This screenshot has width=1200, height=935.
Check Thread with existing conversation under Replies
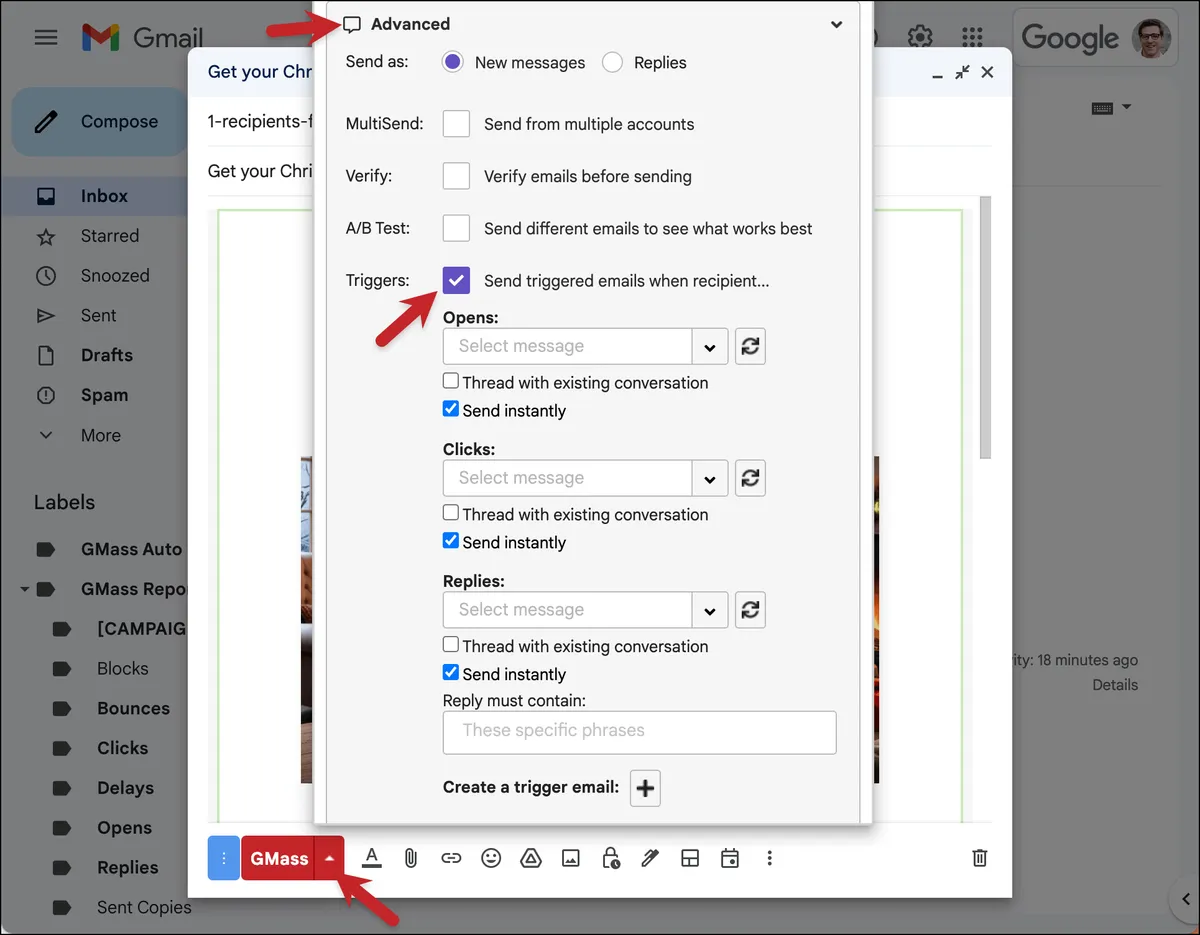[x=451, y=645]
